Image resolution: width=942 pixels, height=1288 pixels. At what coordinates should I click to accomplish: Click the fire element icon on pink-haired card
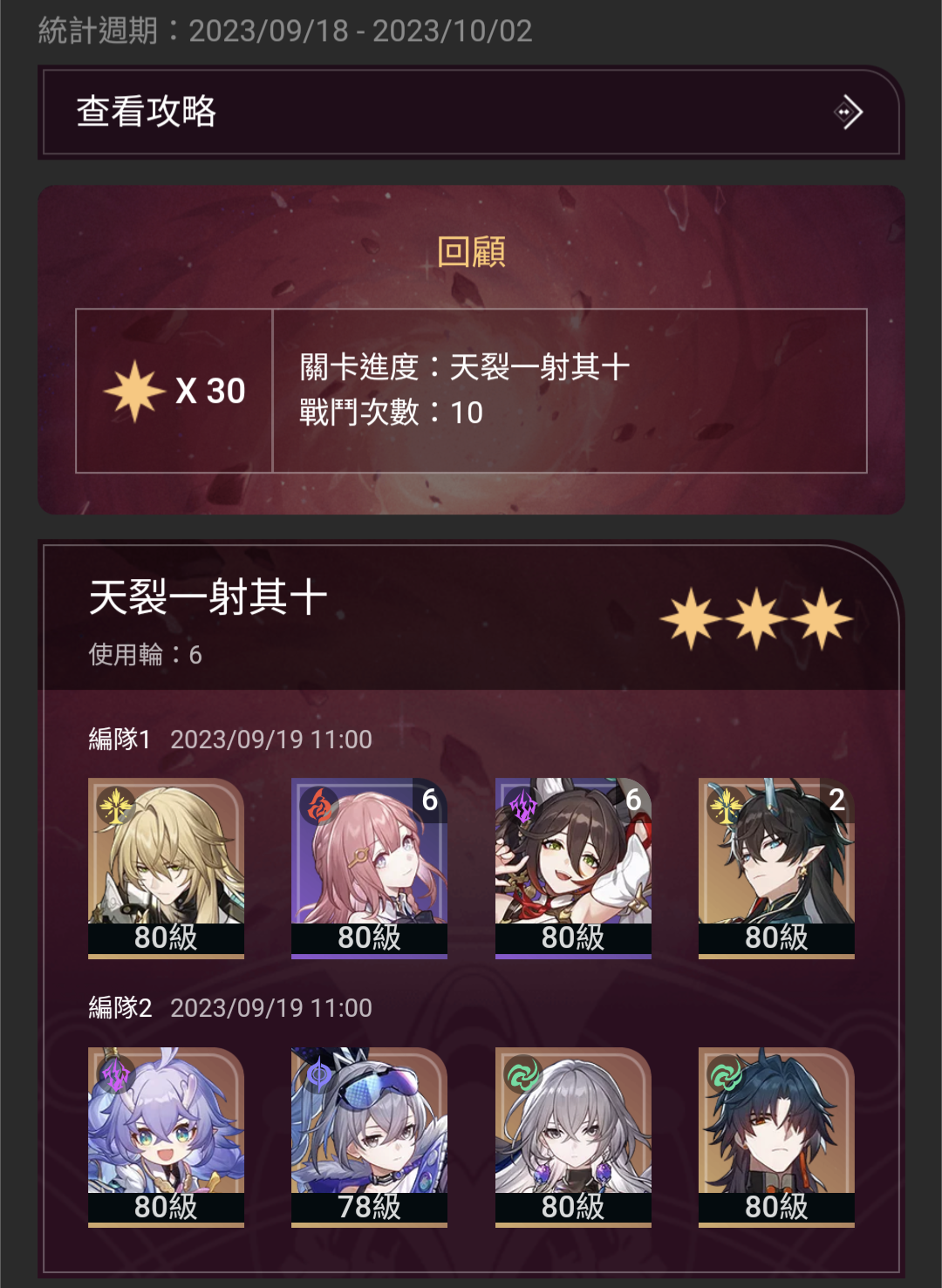(x=319, y=805)
